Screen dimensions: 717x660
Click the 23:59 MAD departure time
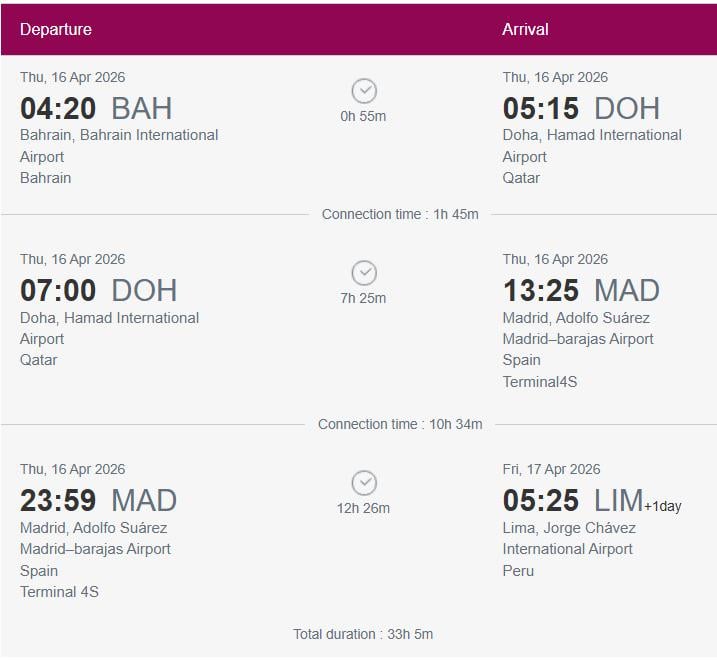tap(98, 500)
